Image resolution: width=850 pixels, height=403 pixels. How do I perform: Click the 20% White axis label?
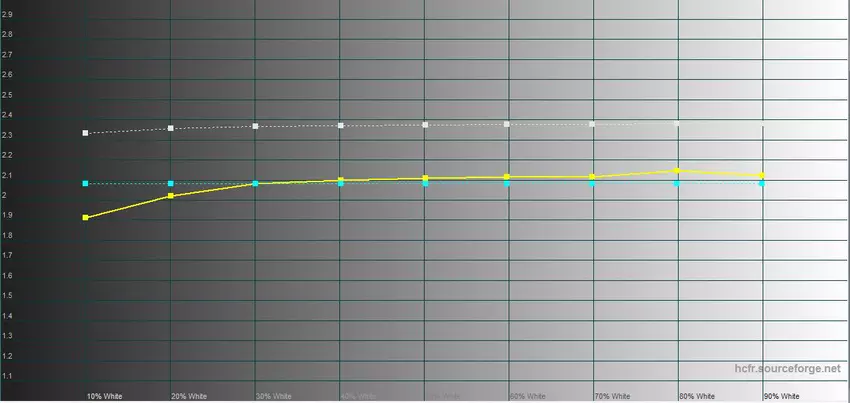click(x=189, y=396)
